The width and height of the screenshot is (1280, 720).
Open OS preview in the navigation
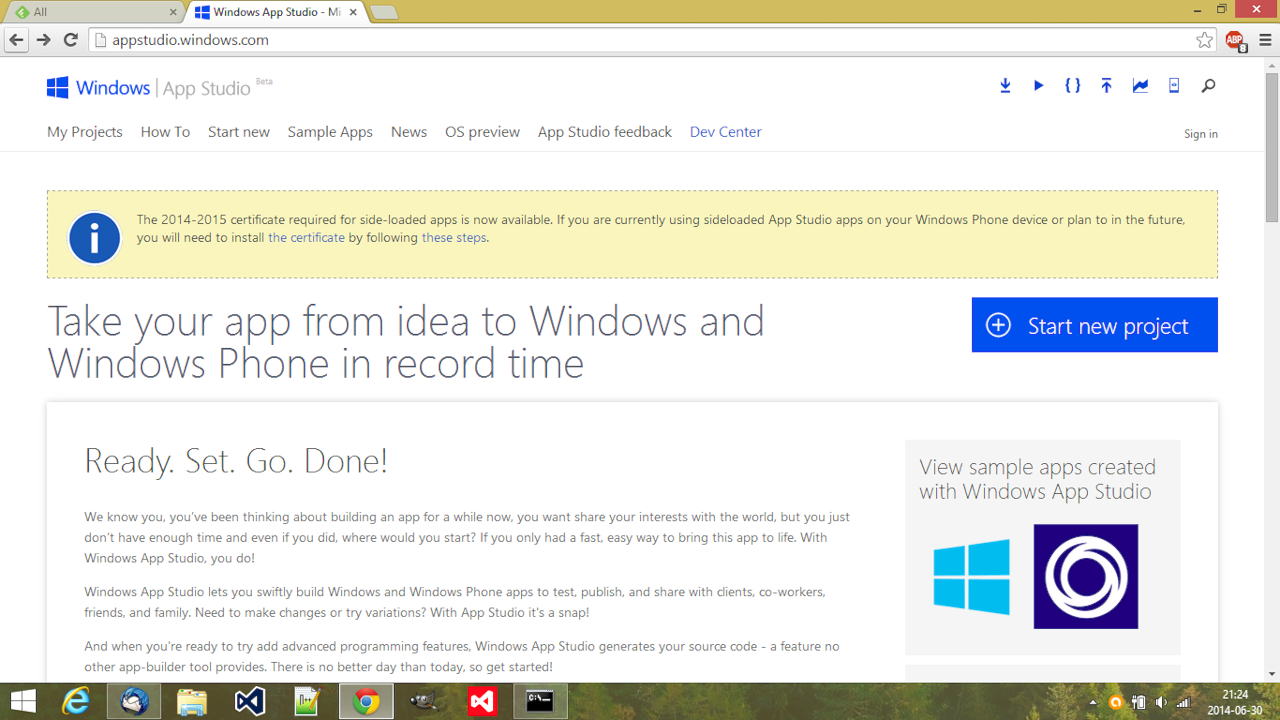[x=482, y=132]
